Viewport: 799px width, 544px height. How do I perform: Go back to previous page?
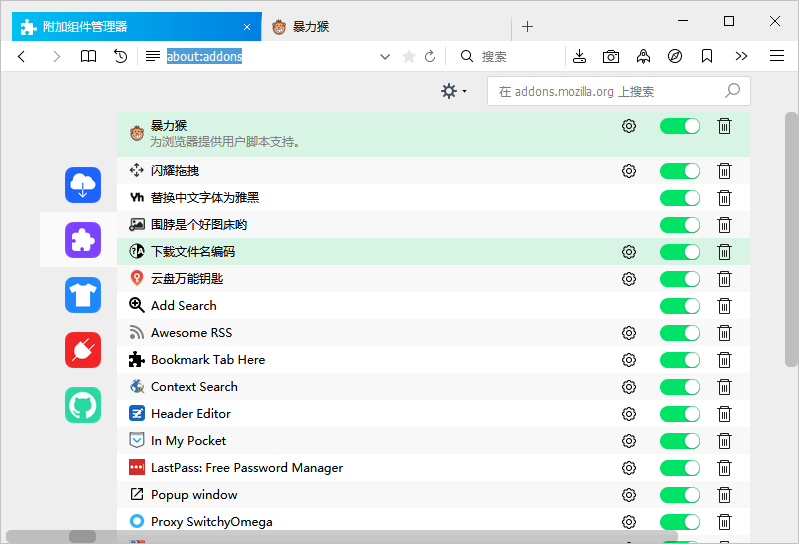pyautogui.click(x=21, y=56)
